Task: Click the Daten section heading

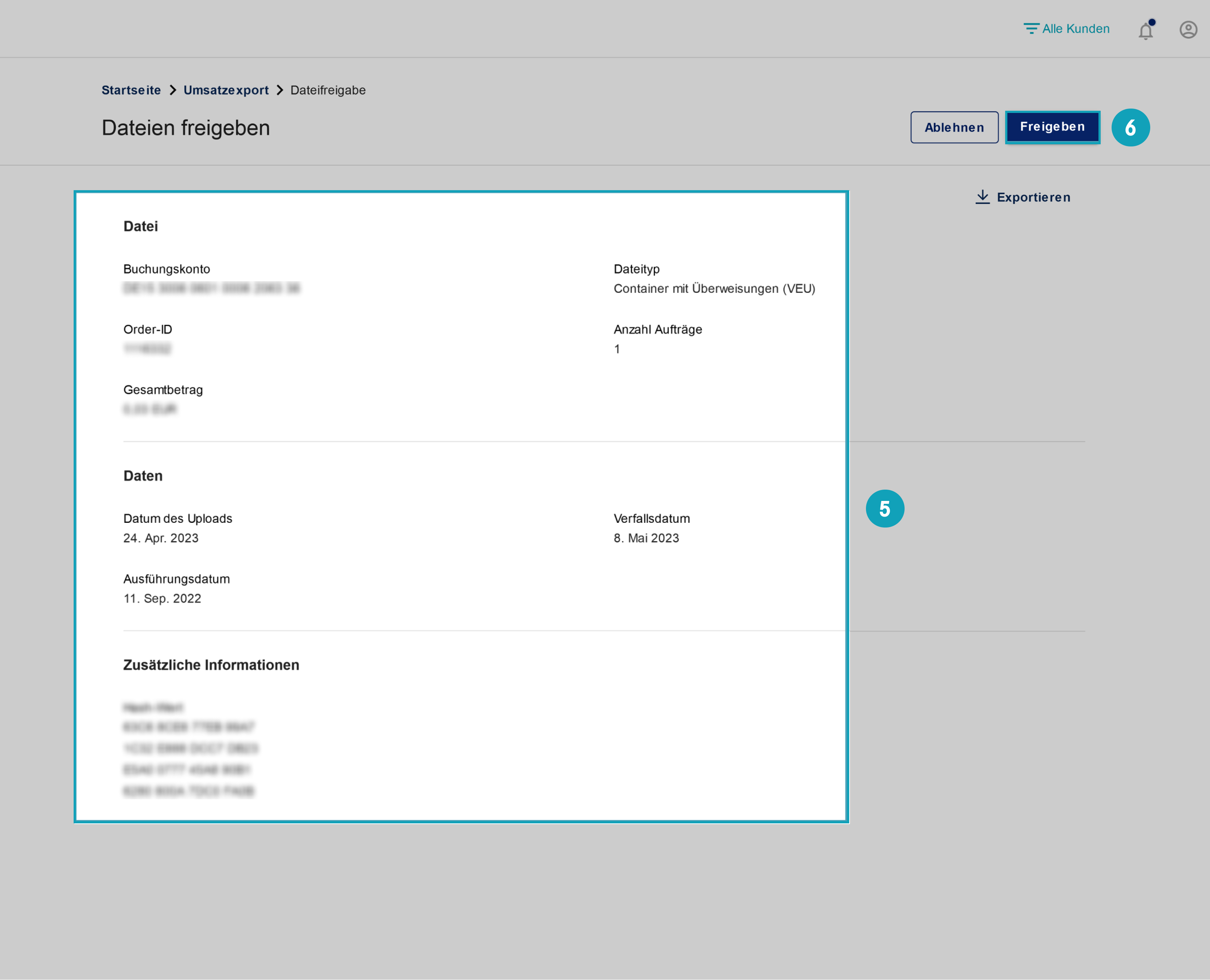Action: point(143,476)
